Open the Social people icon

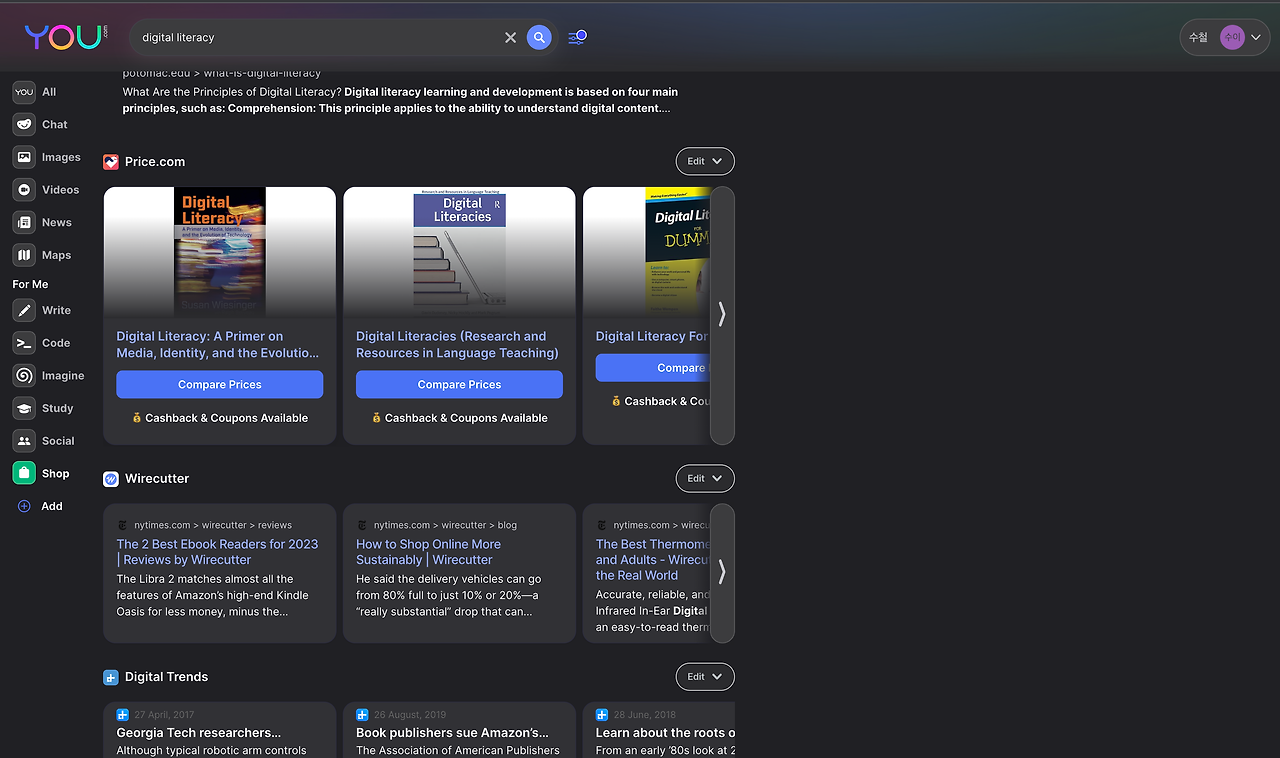pos(24,441)
